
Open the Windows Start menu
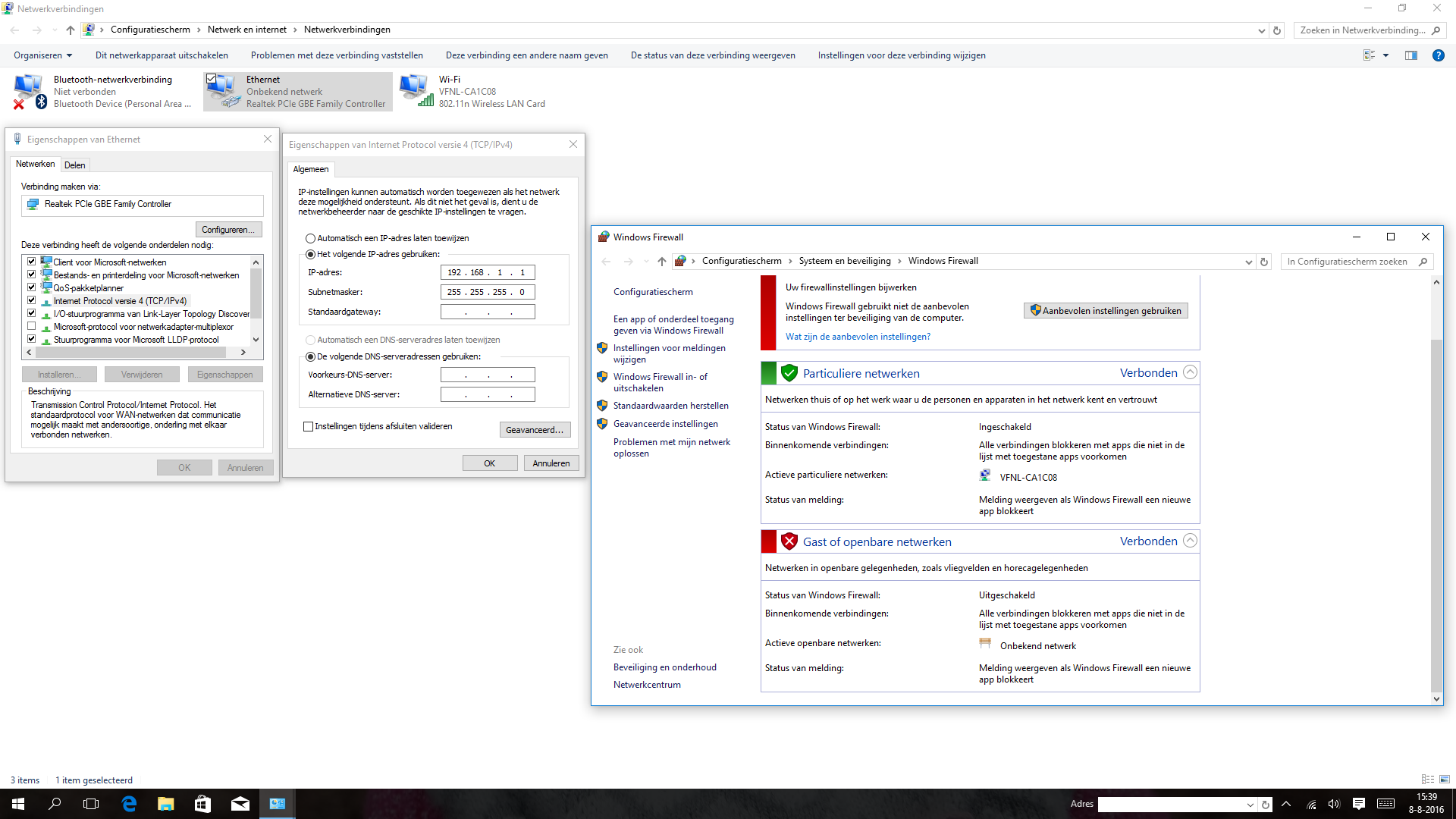tap(18, 804)
